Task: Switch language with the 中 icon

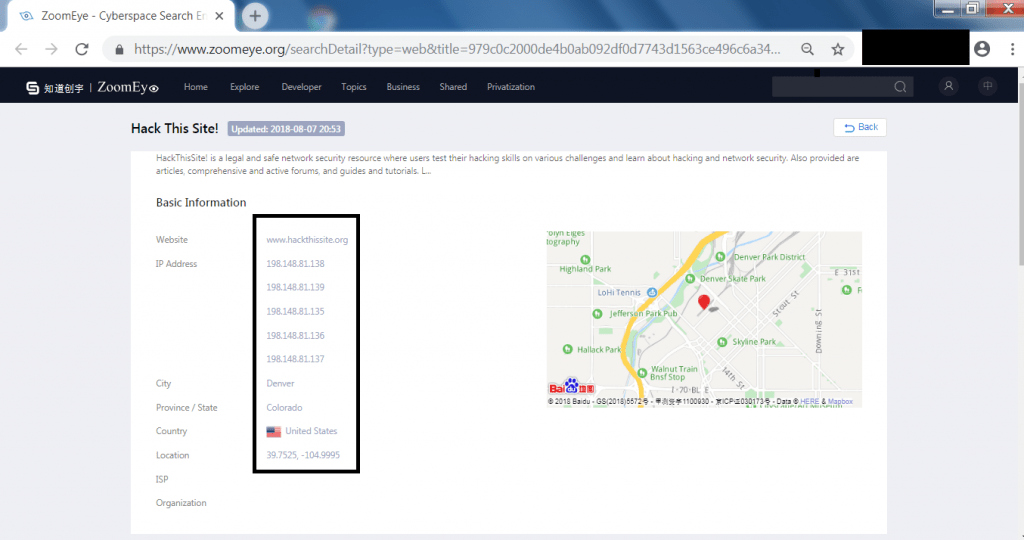Action: tap(987, 86)
